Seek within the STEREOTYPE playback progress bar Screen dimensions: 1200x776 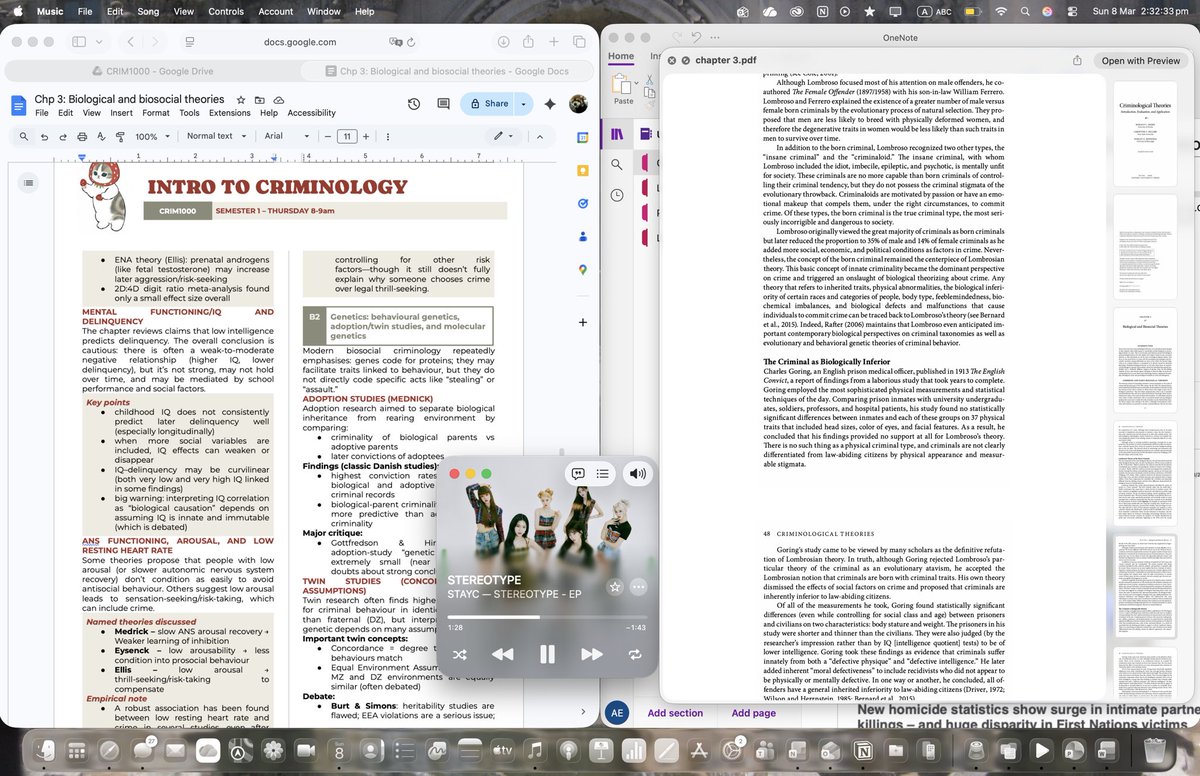547,617
